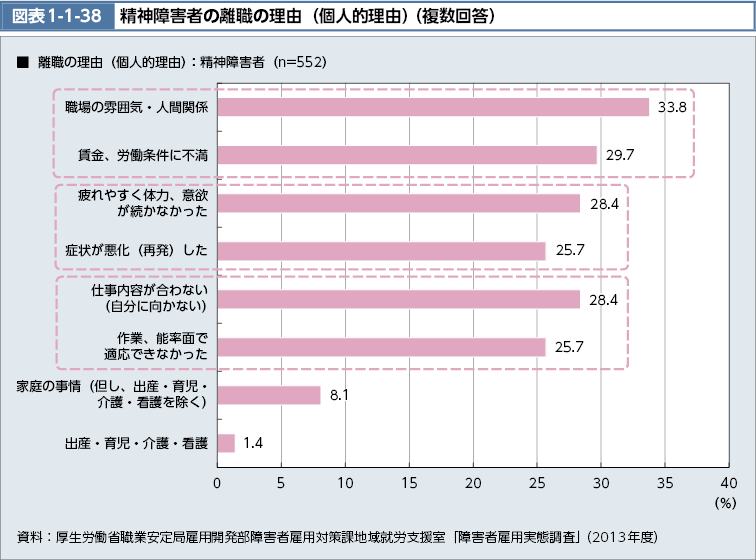The image size is (756, 560).
Task: Click the 40 tick on the x-axis
Action: click(728, 483)
